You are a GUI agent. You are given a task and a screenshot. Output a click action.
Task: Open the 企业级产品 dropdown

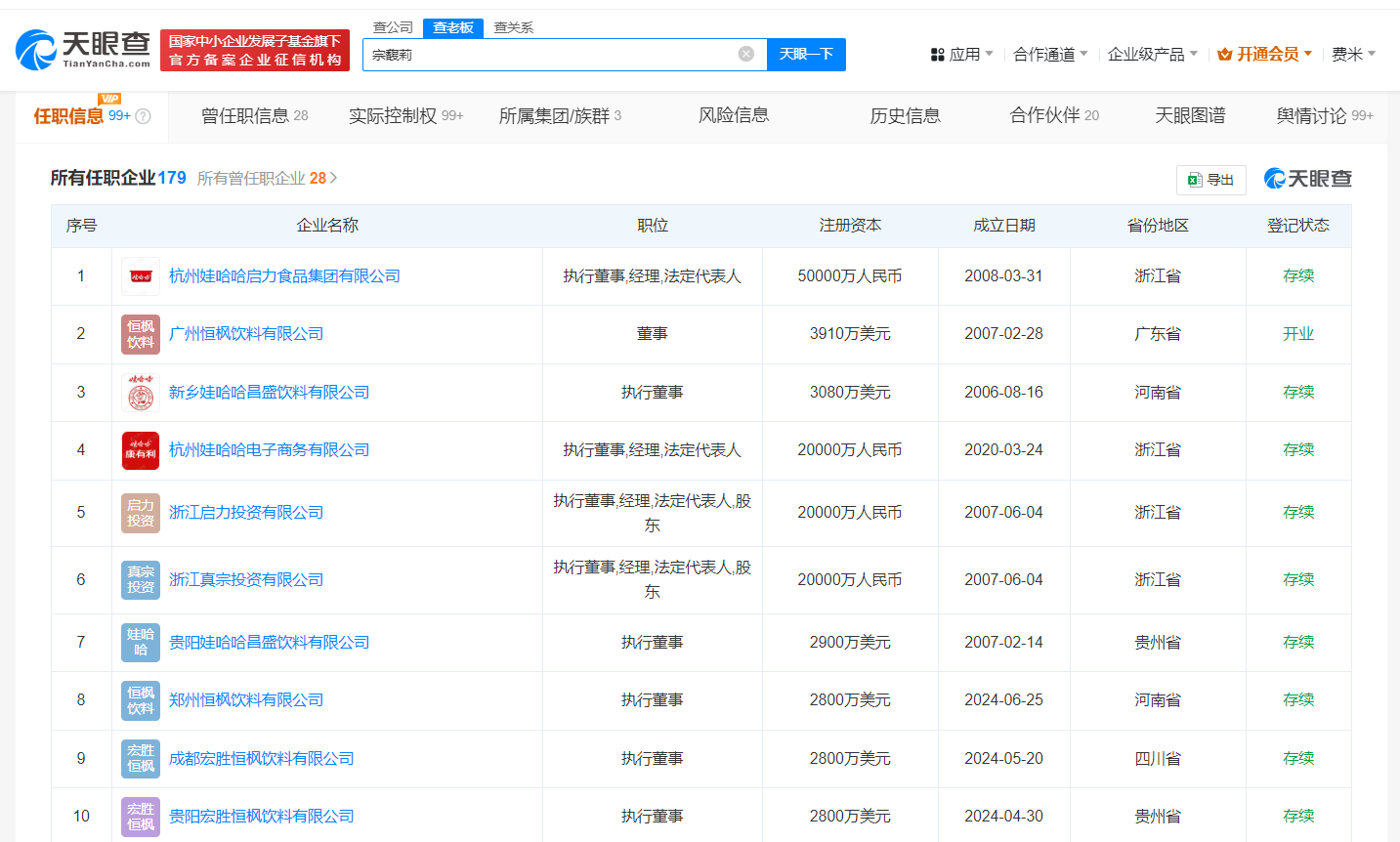(x=1151, y=54)
